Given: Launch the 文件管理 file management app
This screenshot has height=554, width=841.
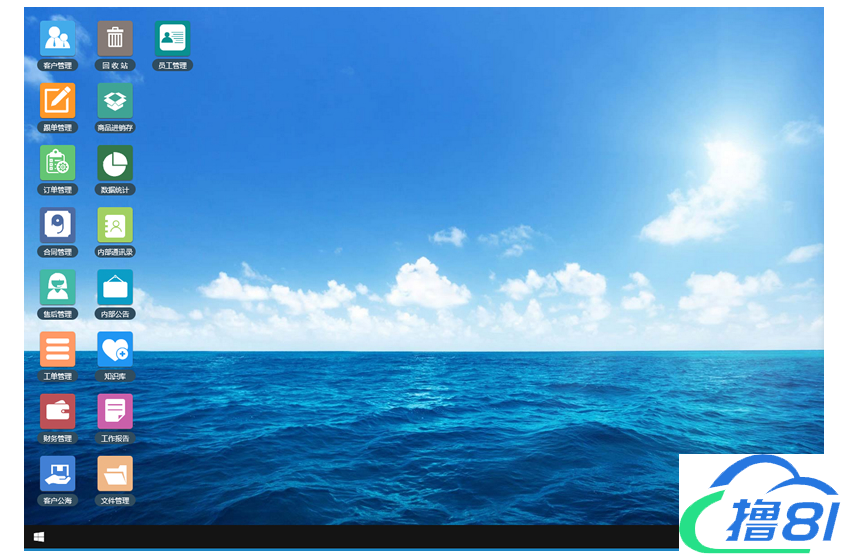Looking at the screenshot, I should 115,473.
